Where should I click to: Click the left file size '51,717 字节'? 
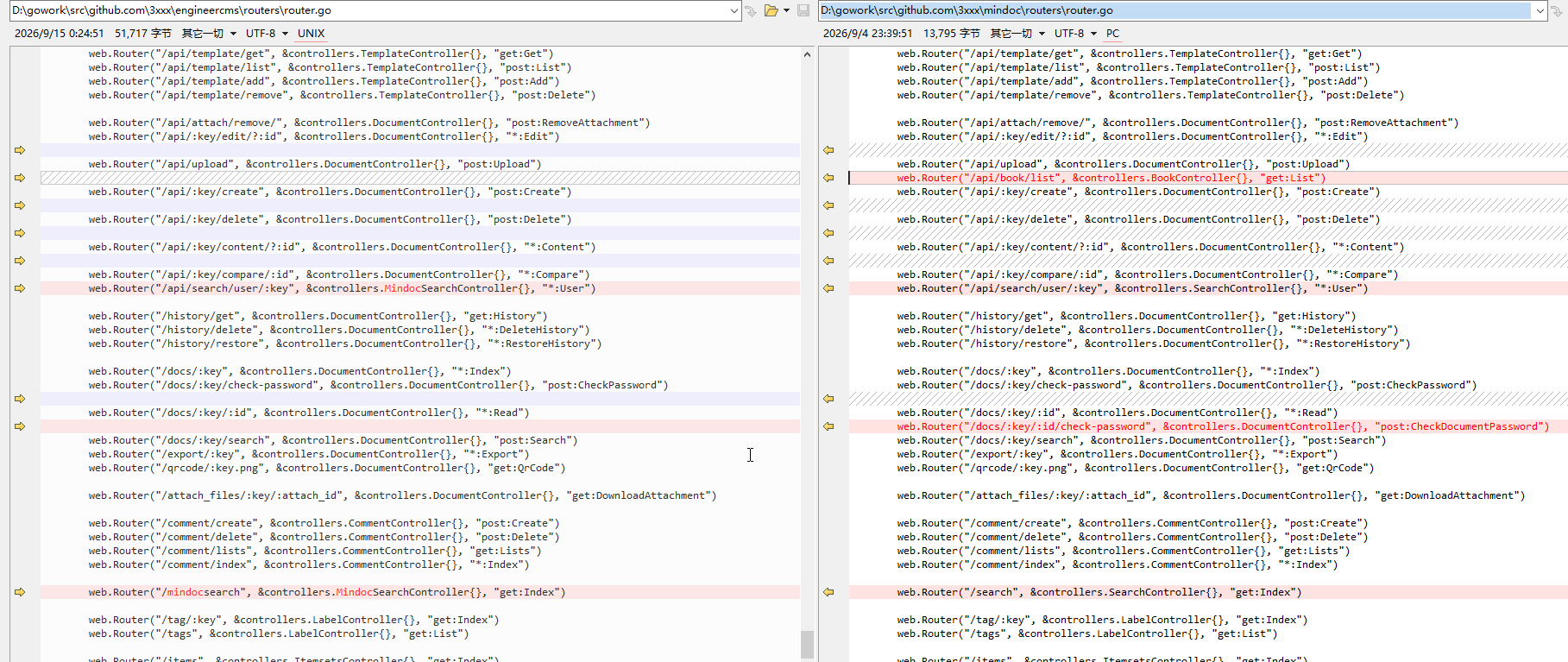point(143,34)
